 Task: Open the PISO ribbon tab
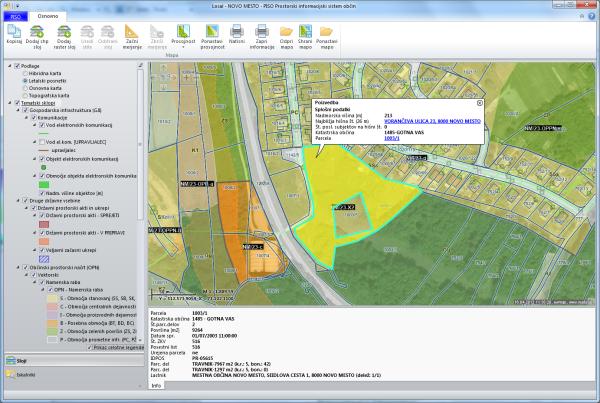(16, 17)
